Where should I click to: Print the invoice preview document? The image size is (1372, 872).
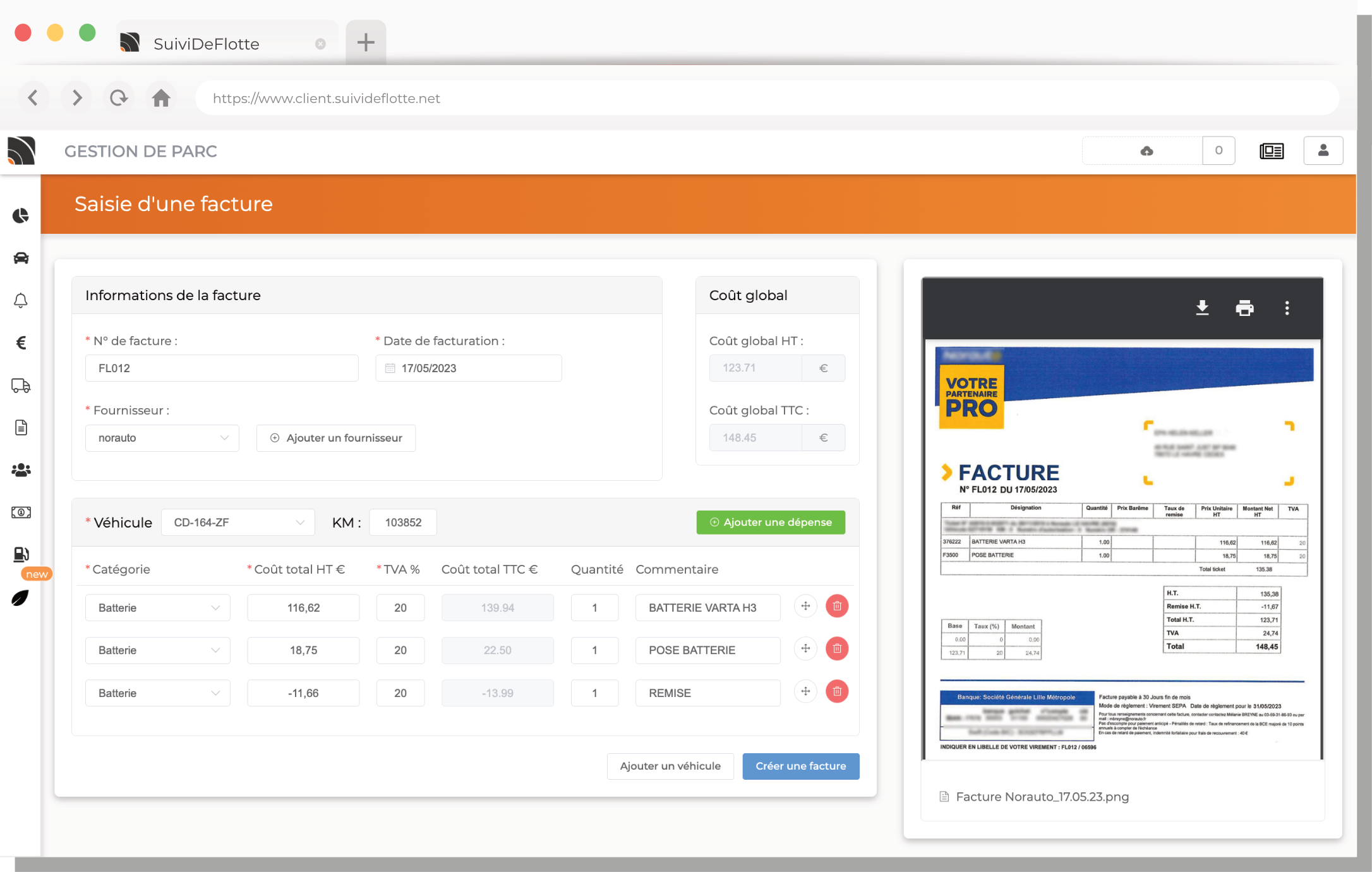pos(1244,308)
